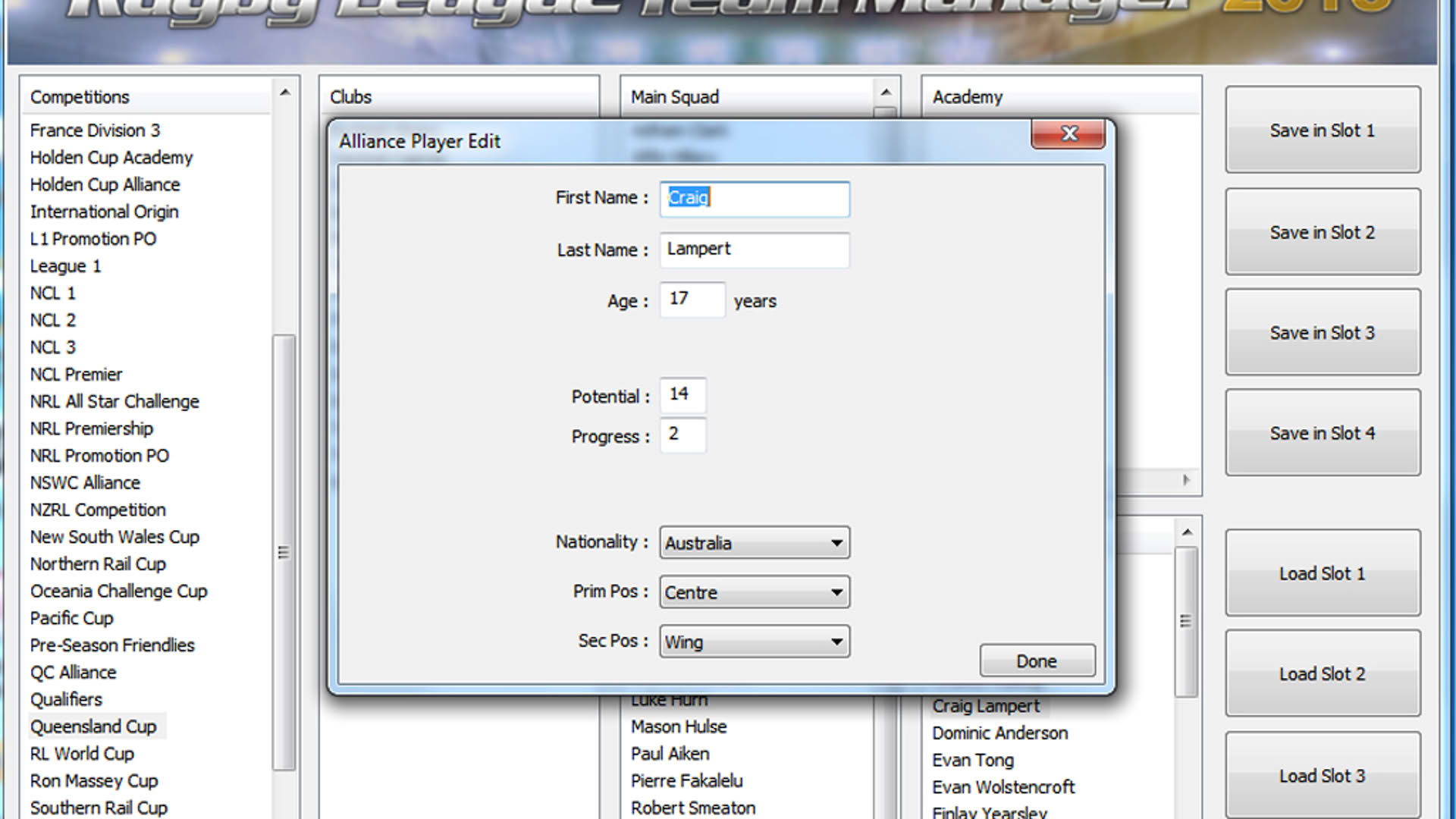This screenshot has height=819, width=1456.
Task: Select France Division 3 competition
Action: (96, 130)
